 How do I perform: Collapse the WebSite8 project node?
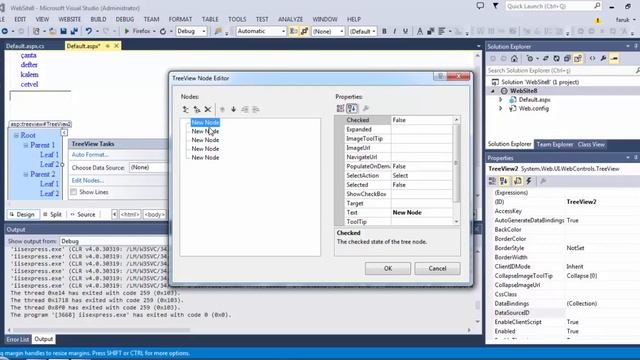click(493, 91)
